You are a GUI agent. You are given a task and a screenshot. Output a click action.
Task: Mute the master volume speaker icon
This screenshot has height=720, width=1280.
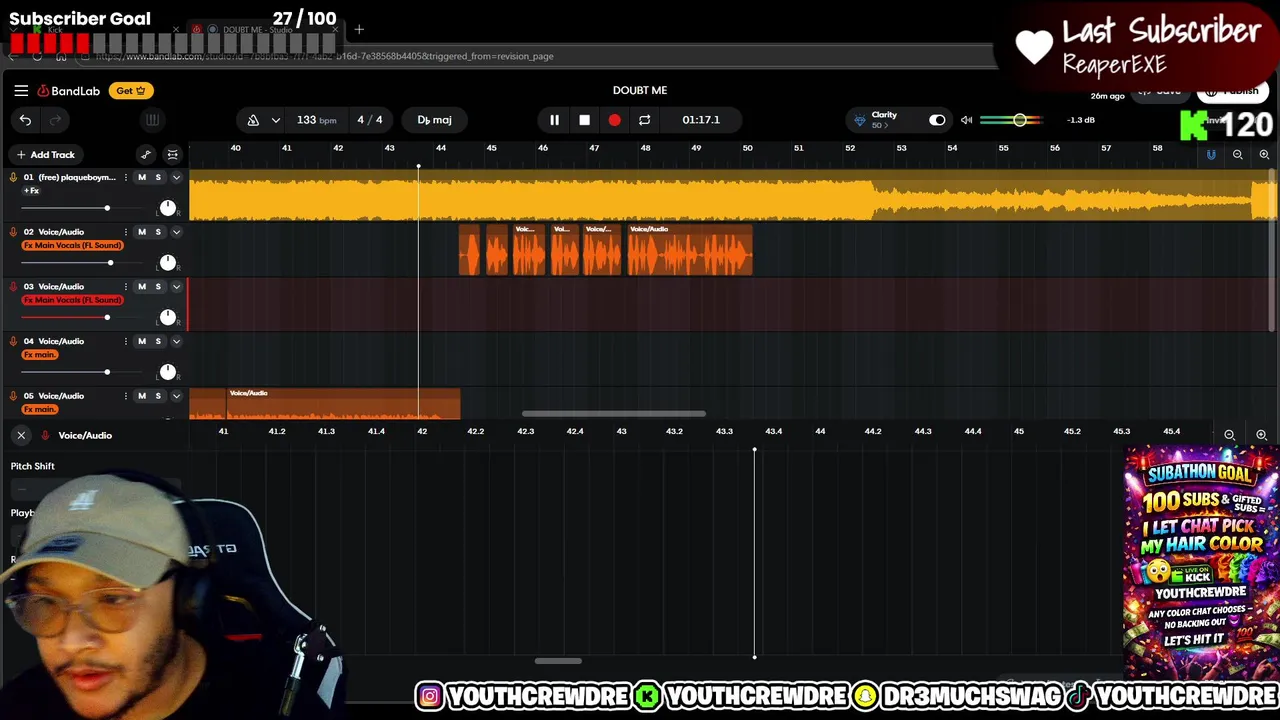click(966, 120)
